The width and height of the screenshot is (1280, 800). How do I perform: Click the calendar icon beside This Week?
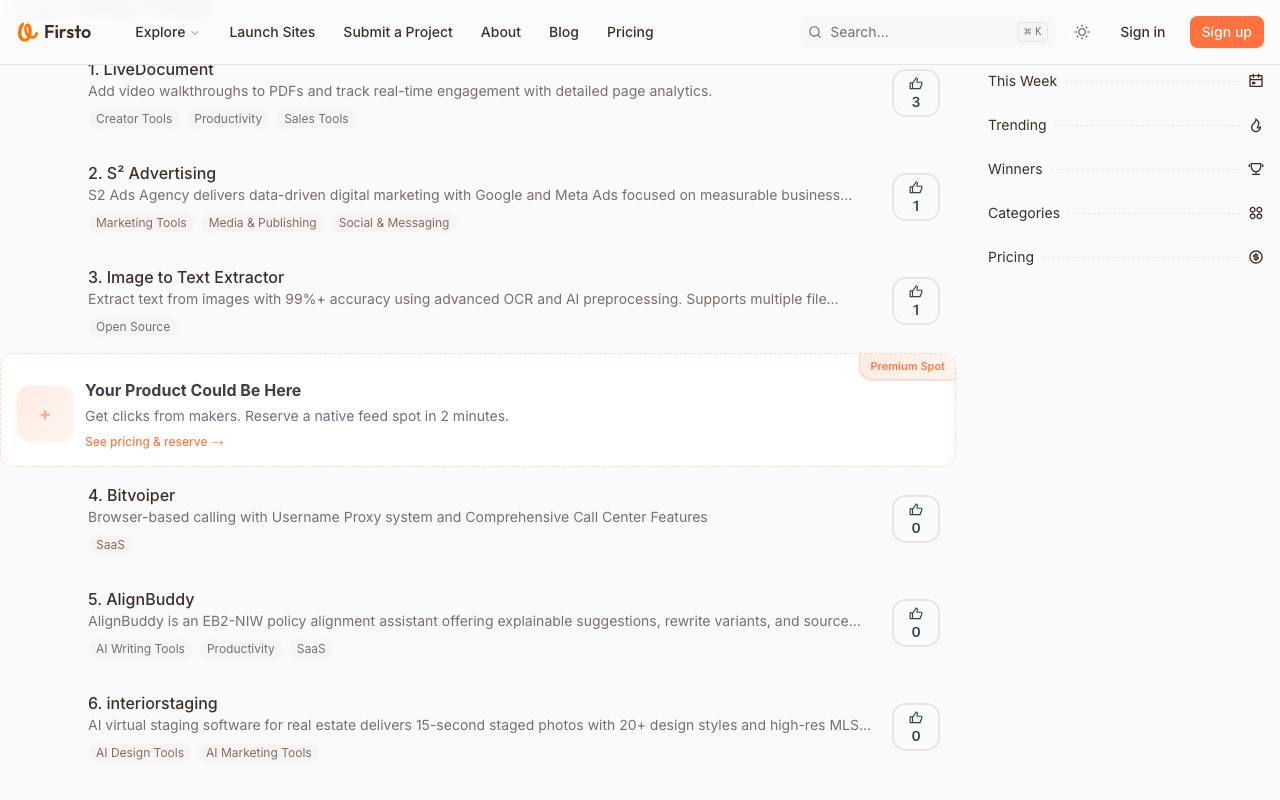click(x=1256, y=81)
